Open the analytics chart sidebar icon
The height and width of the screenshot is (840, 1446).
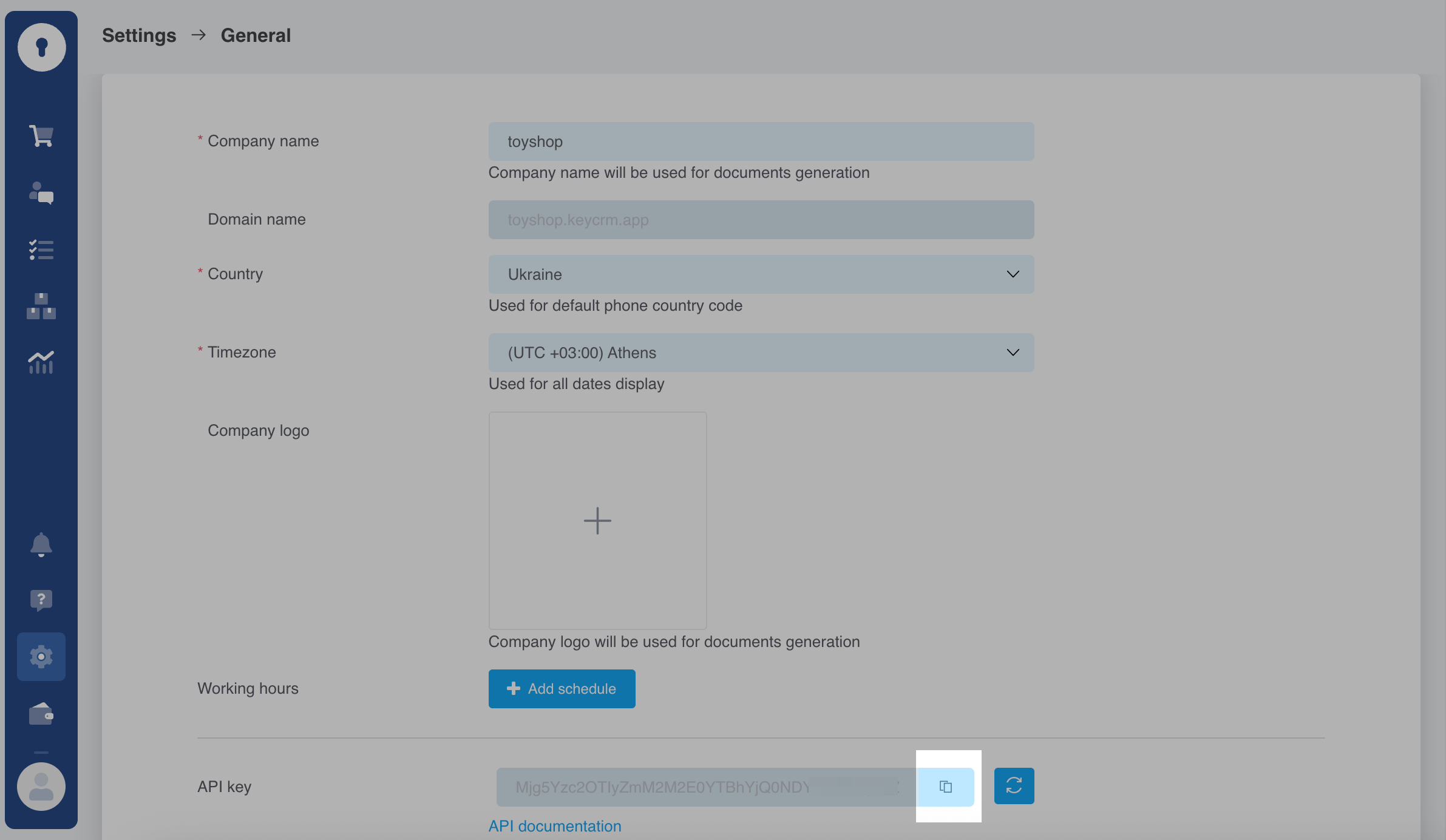(41, 362)
